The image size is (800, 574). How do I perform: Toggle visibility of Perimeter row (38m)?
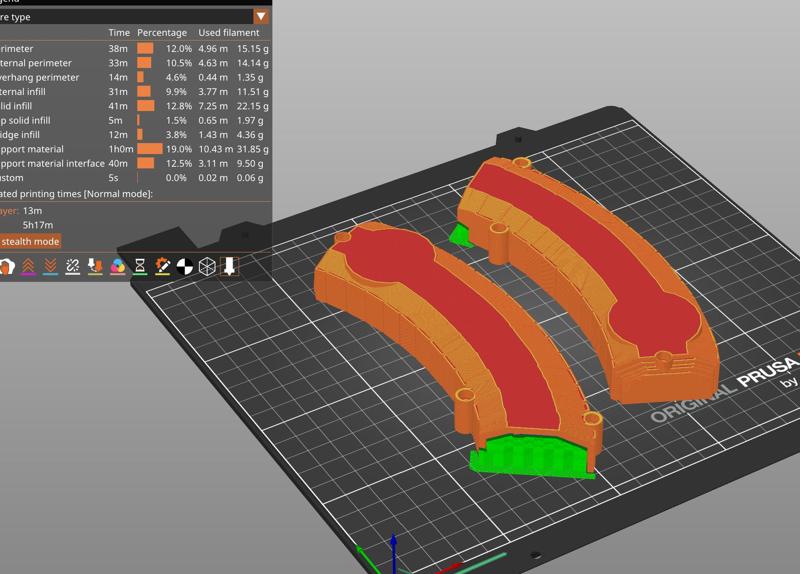[134, 48]
